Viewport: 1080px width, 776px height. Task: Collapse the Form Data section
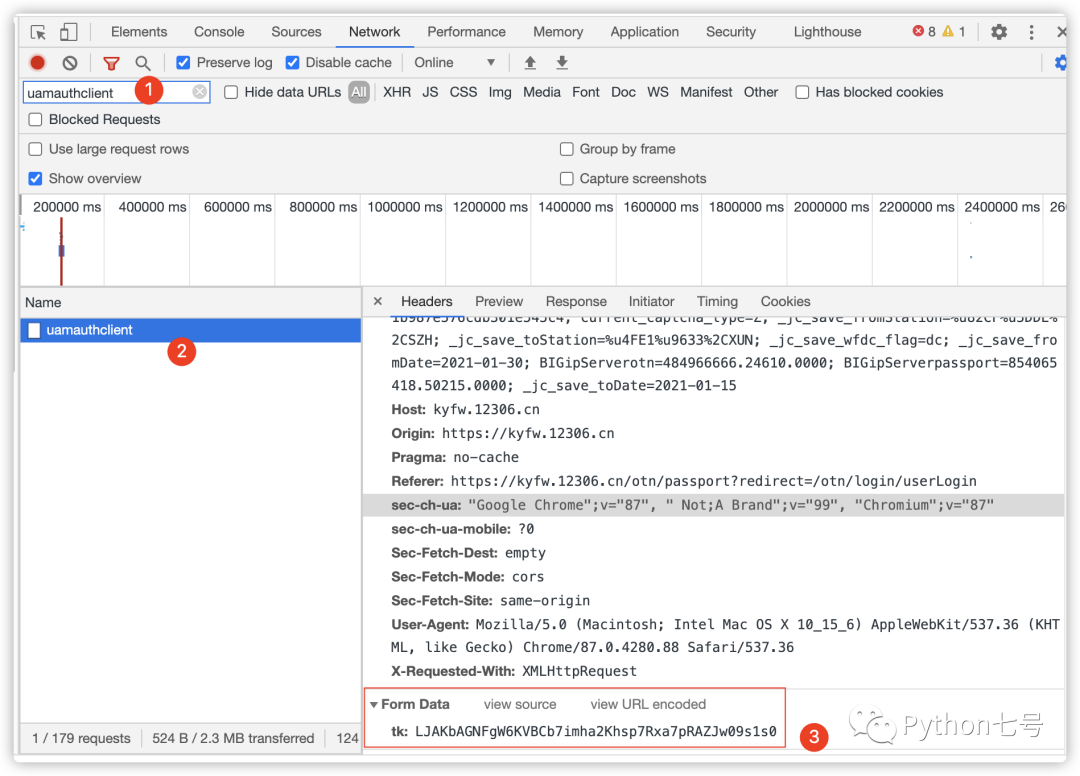(373, 704)
